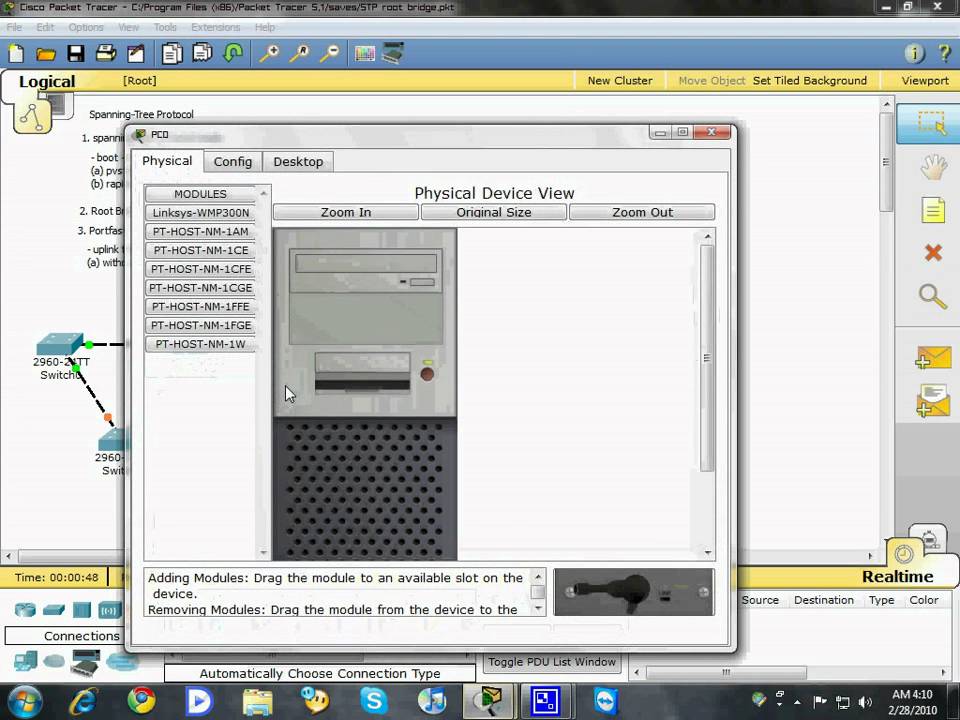Choose the Add Complex PDU envelope tool

click(933, 401)
